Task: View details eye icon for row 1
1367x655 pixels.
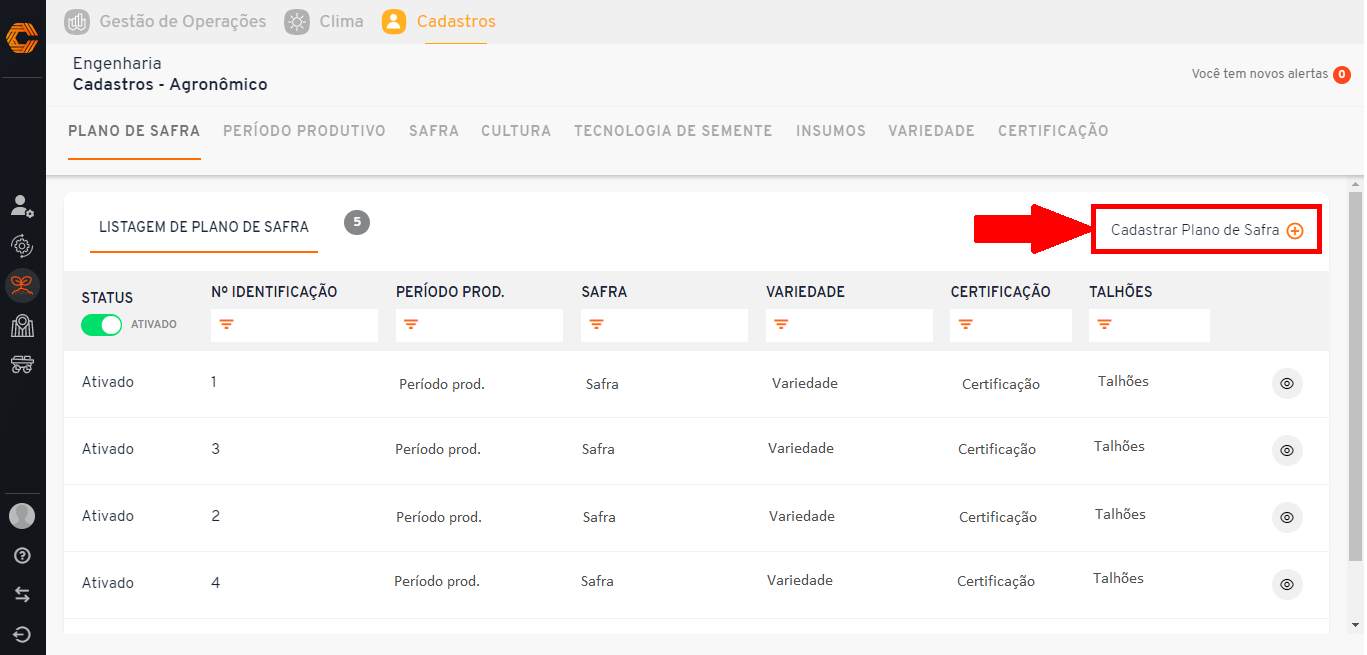Action: [x=1287, y=384]
